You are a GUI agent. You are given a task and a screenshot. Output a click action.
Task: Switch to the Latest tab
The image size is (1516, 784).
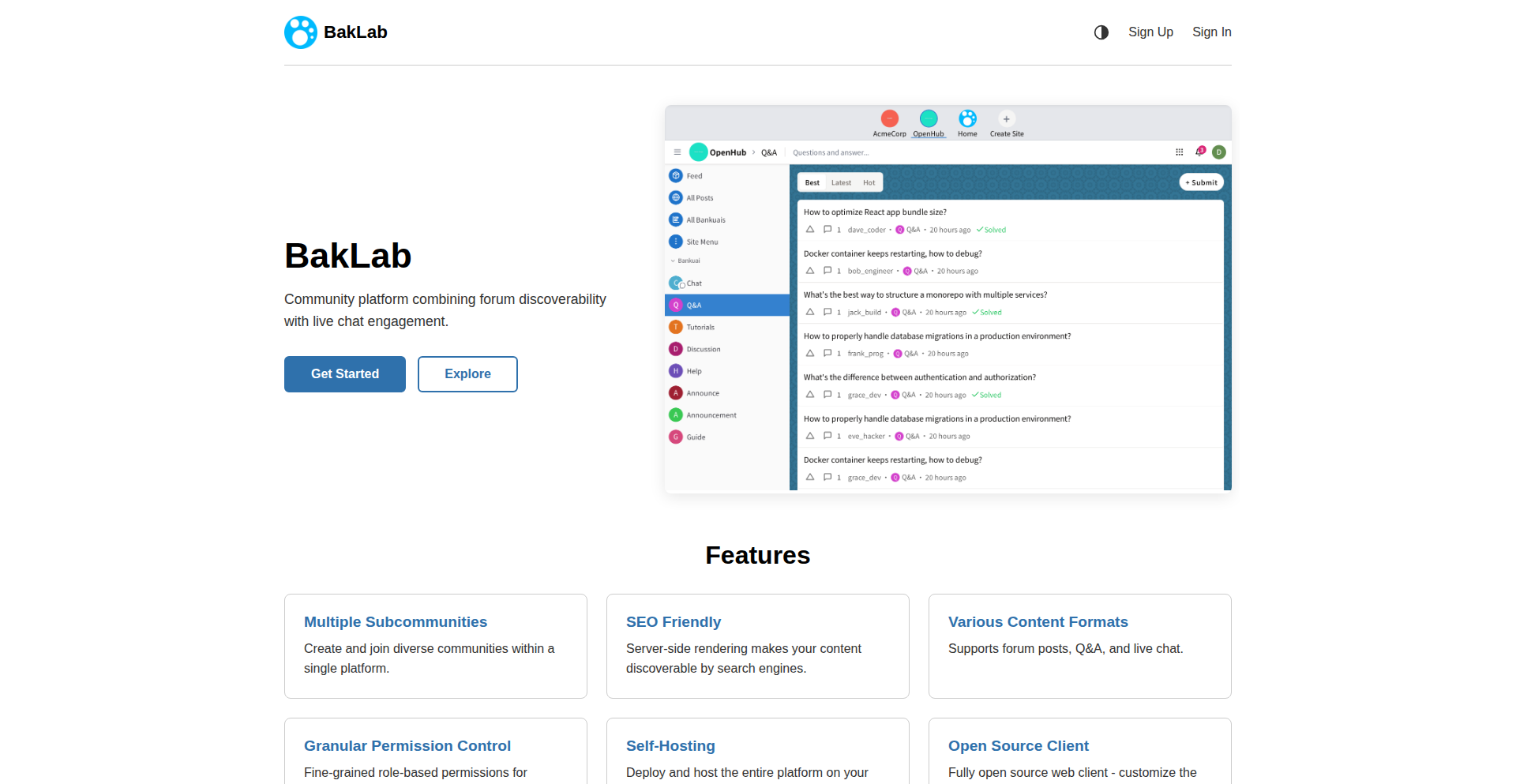click(x=841, y=182)
